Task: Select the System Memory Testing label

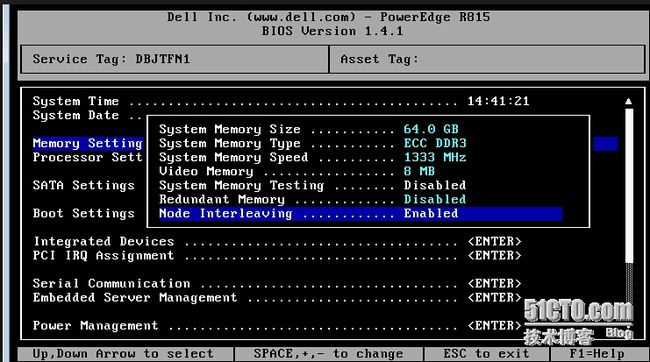Action: [241, 185]
